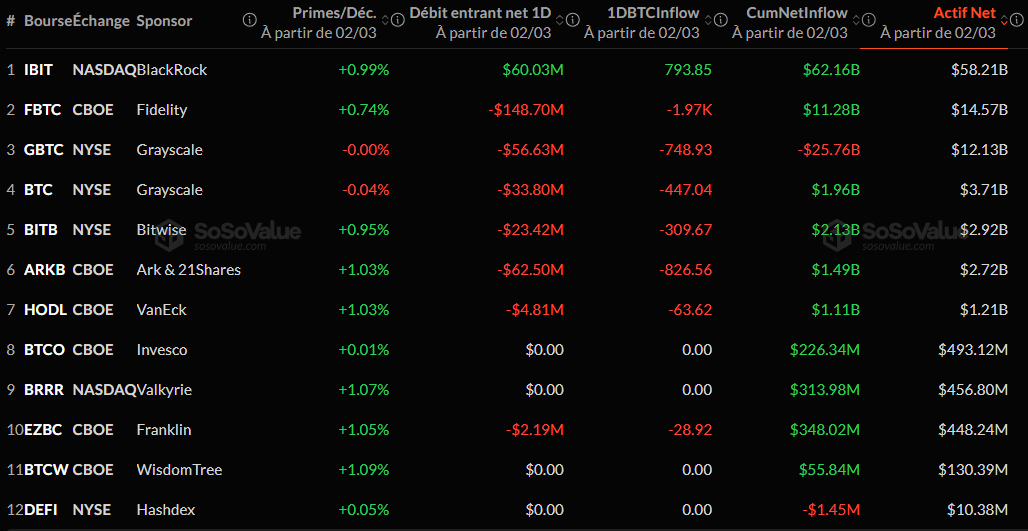1028x531 pixels.
Task: Click the DEFI Hashdex row ticker
Action: pyautogui.click(x=41, y=510)
